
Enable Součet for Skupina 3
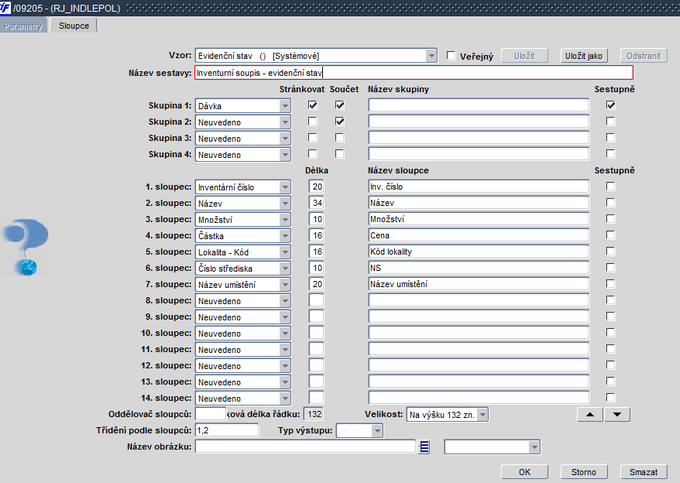pyautogui.click(x=340, y=137)
